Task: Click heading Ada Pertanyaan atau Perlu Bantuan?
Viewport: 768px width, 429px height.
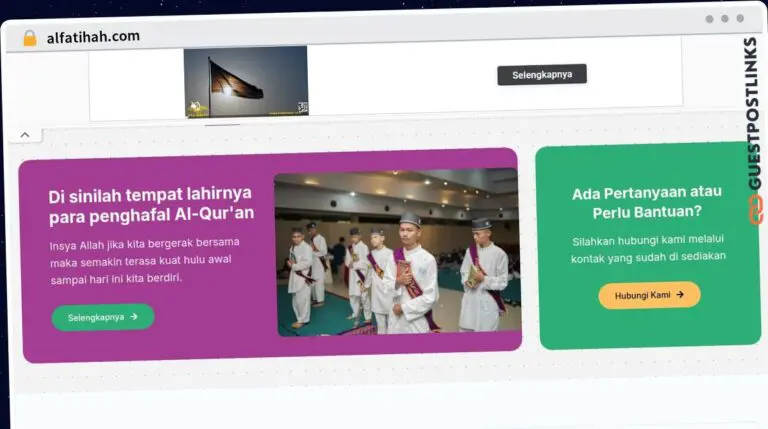Action: click(647, 202)
